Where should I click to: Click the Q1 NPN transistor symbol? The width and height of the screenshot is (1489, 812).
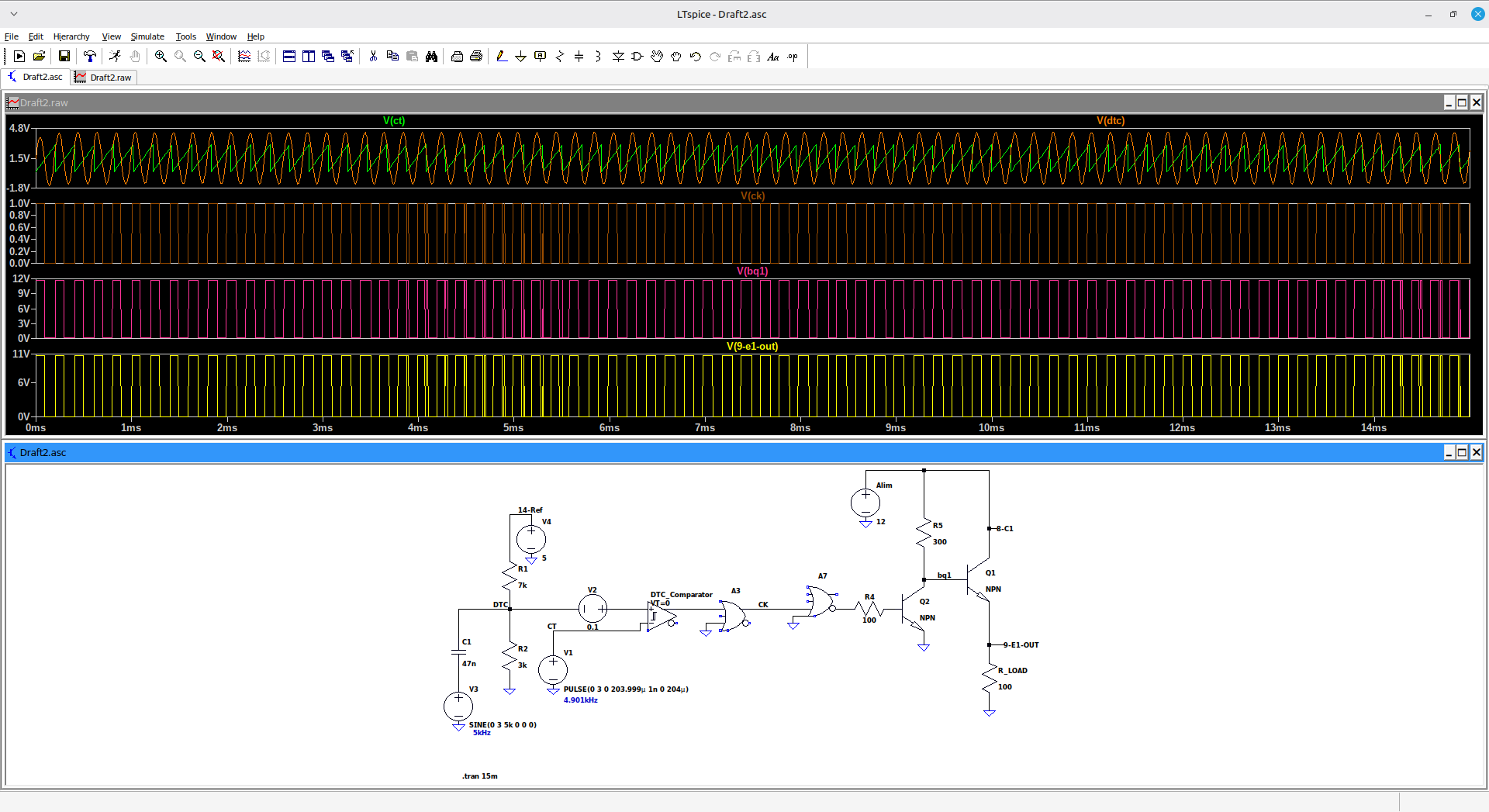pos(979,579)
